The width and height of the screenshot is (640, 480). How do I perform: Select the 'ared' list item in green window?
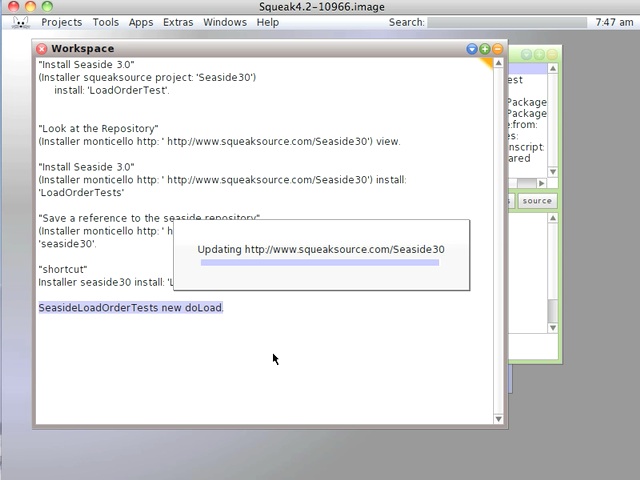click(x=519, y=158)
